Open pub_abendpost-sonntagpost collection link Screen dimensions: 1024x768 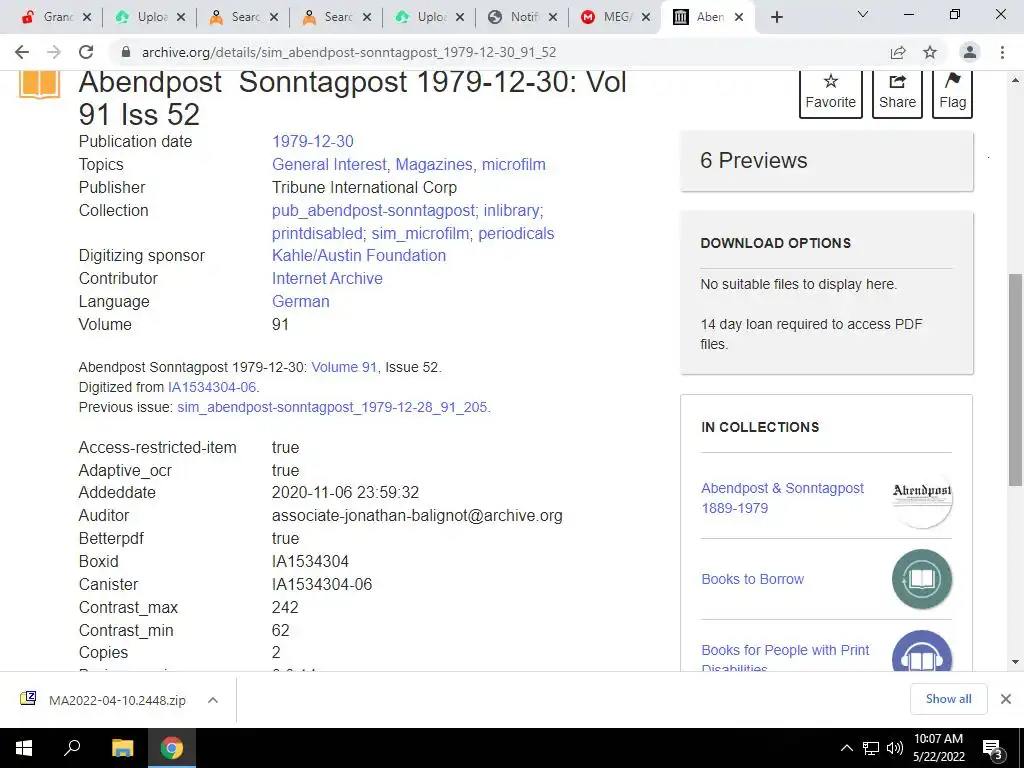[374, 210]
